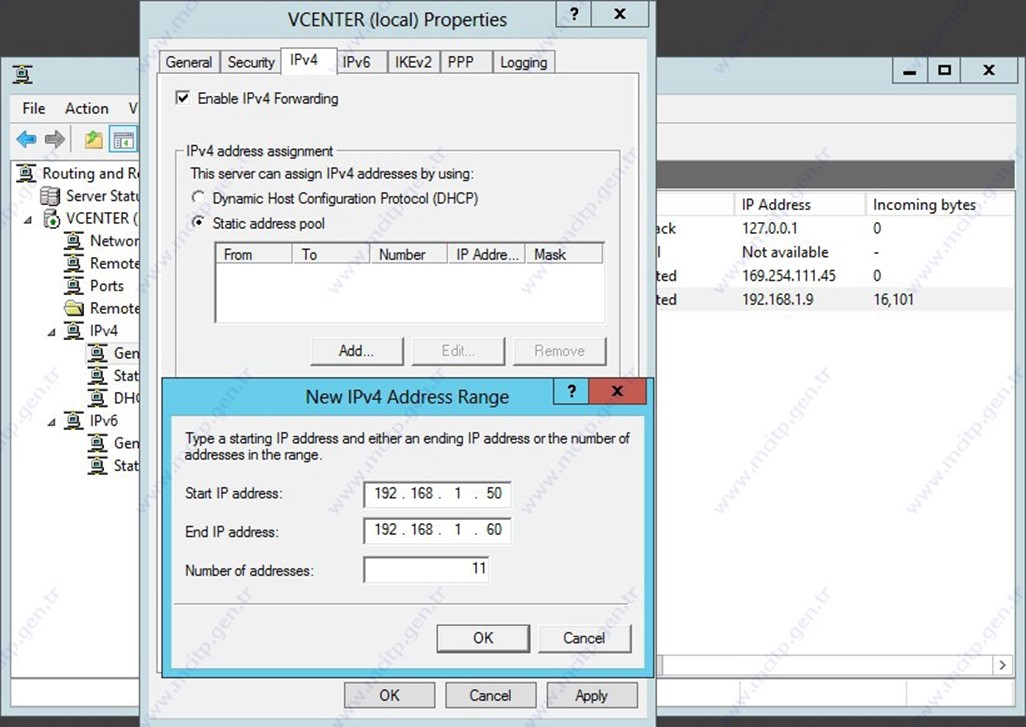Select Dynamic Host Configuration Protocol radio button
Viewport: 1026px width, 727px height.
coord(198,197)
